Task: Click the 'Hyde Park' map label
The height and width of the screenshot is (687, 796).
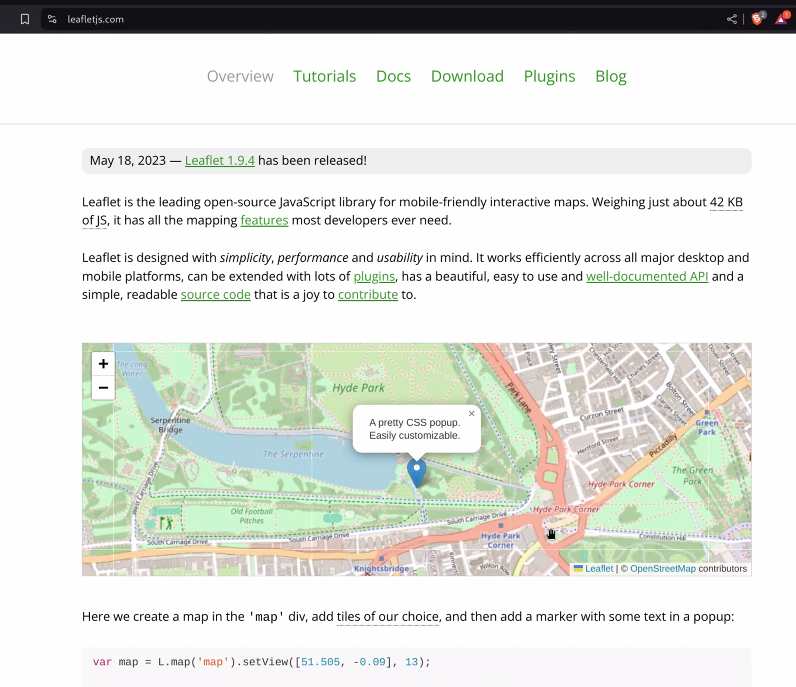Action: pos(358,388)
